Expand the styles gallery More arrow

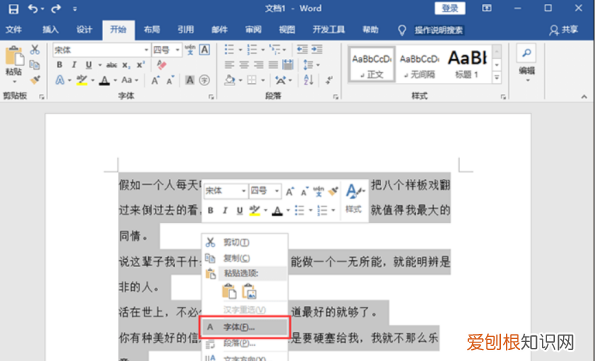[497, 78]
